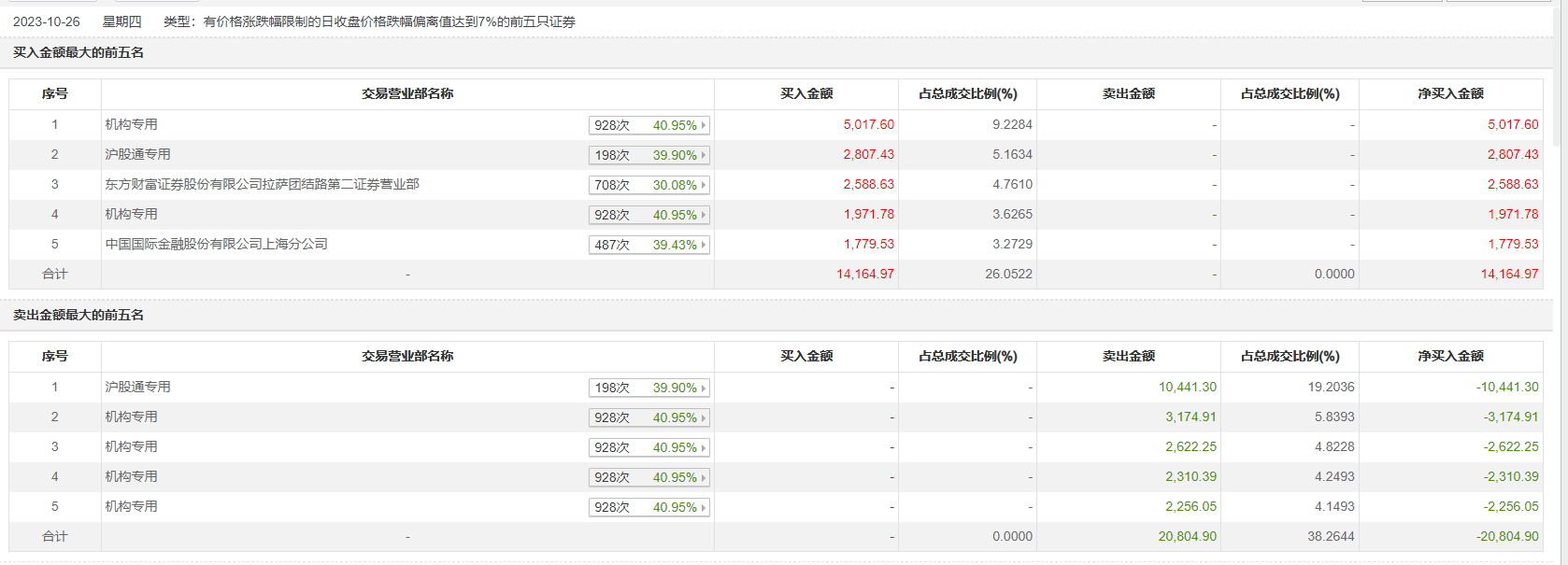
Task: Click 交易营业部名称 header in sell table
Action: pos(407,357)
